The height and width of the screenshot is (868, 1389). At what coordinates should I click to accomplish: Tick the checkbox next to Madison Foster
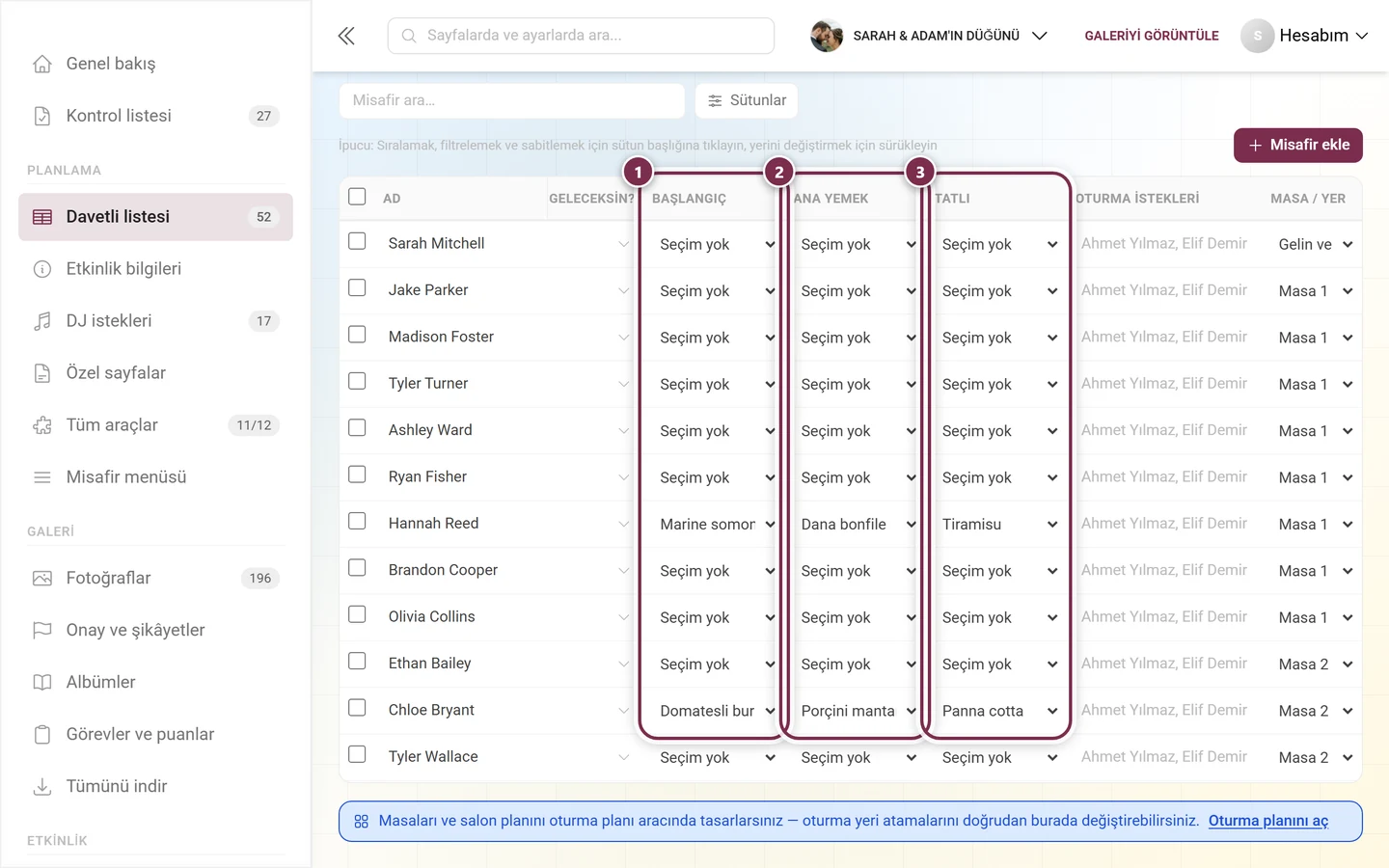coord(357,335)
